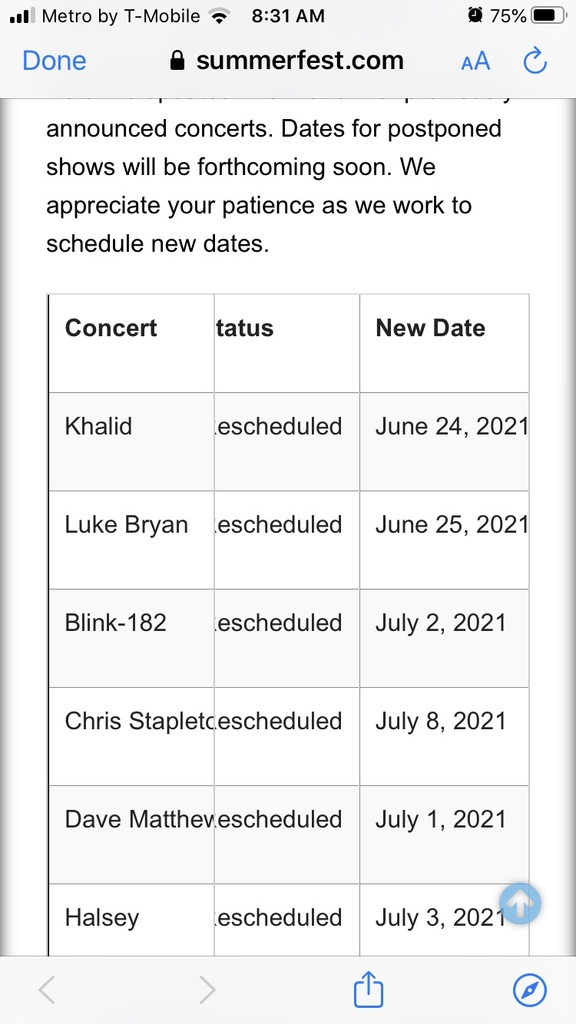Tap the Dave Matthews row name cell
This screenshot has width=576, height=1024.
[x=131, y=834]
